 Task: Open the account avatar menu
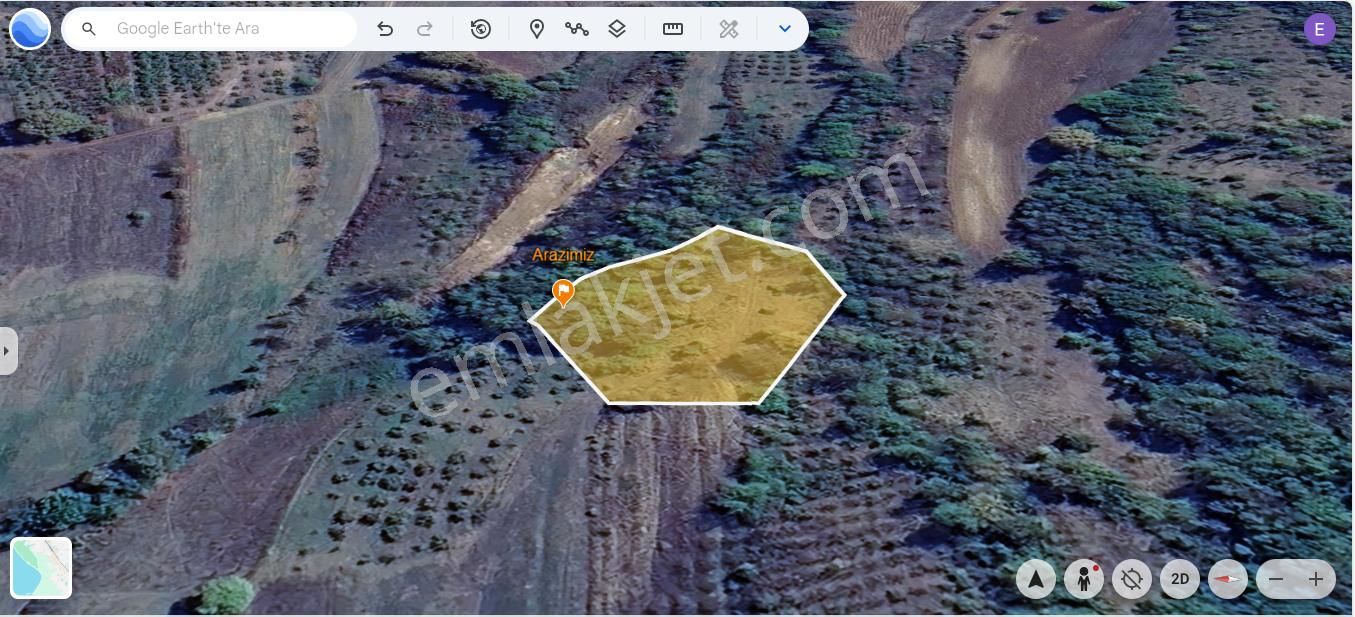click(1319, 28)
